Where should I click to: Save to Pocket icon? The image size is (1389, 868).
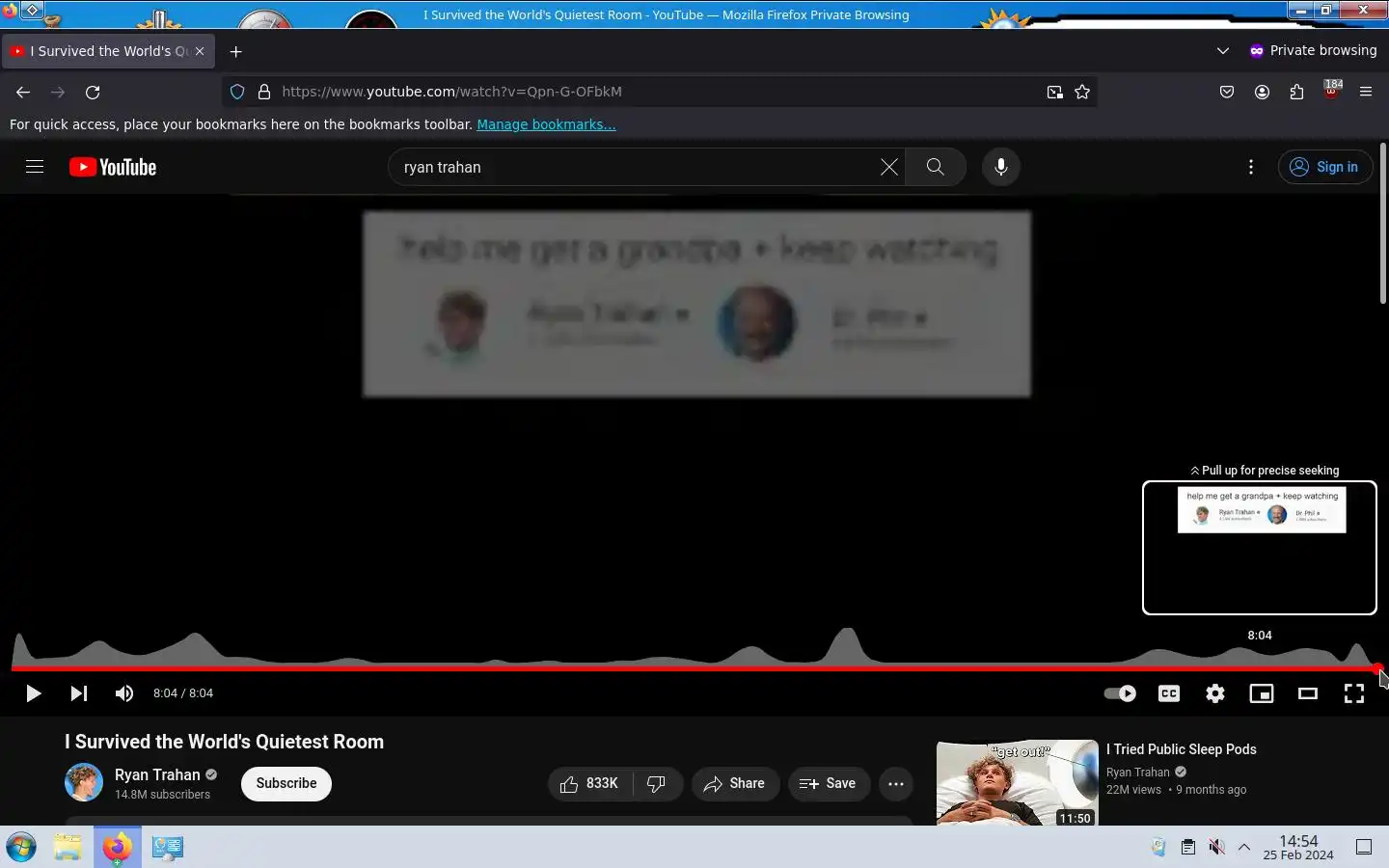(1227, 92)
